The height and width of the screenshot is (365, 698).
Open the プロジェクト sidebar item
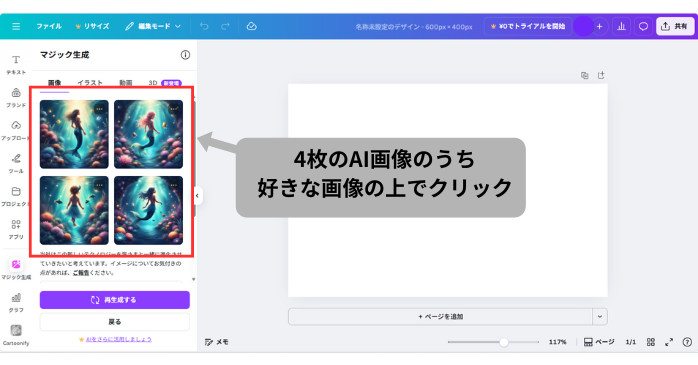pos(16,196)
